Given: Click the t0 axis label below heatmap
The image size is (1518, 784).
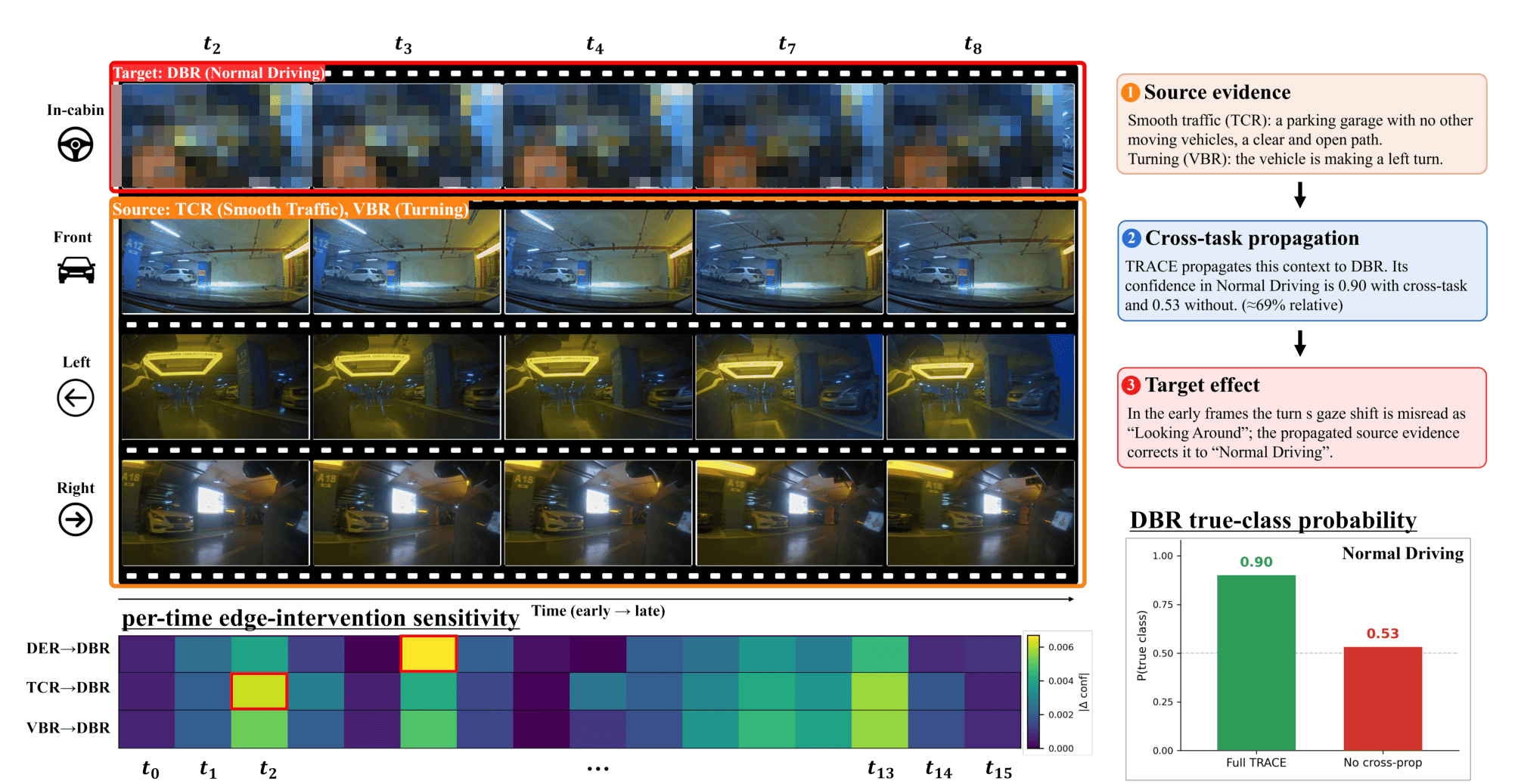Looking at the screenshot, I should click(x=151, y=770).
